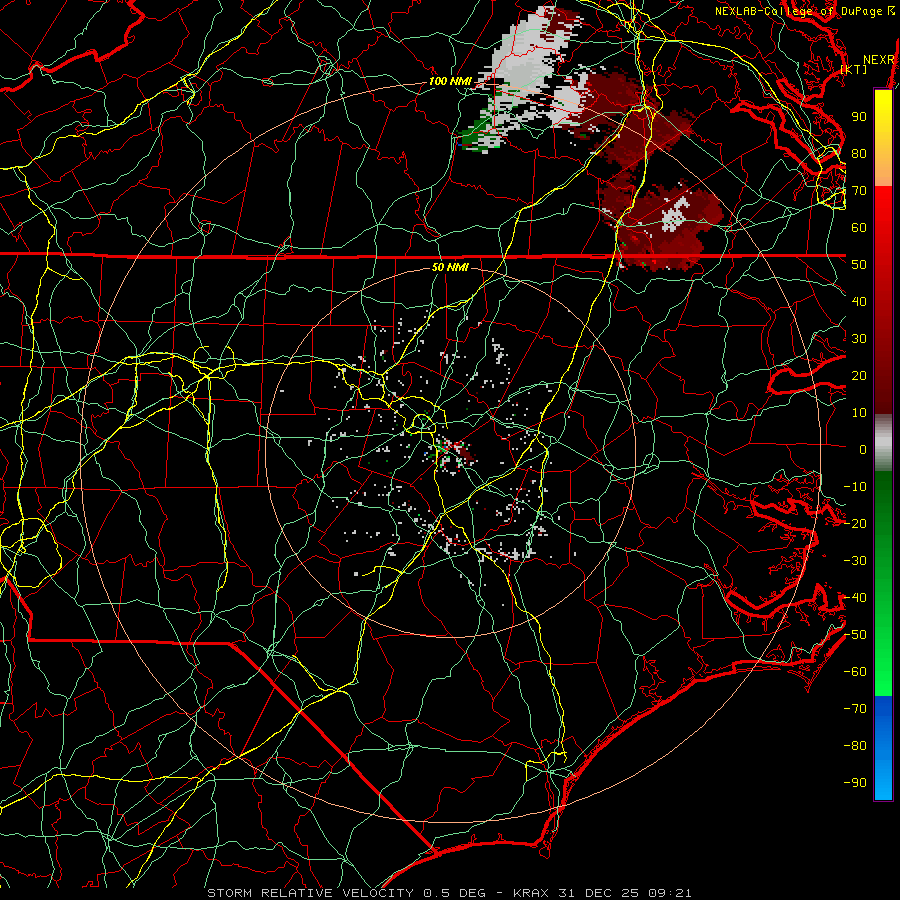This screenshot has height=900, width=900.
Task: Click the "50 NMI" range ring label
Action: coord(450,267)
